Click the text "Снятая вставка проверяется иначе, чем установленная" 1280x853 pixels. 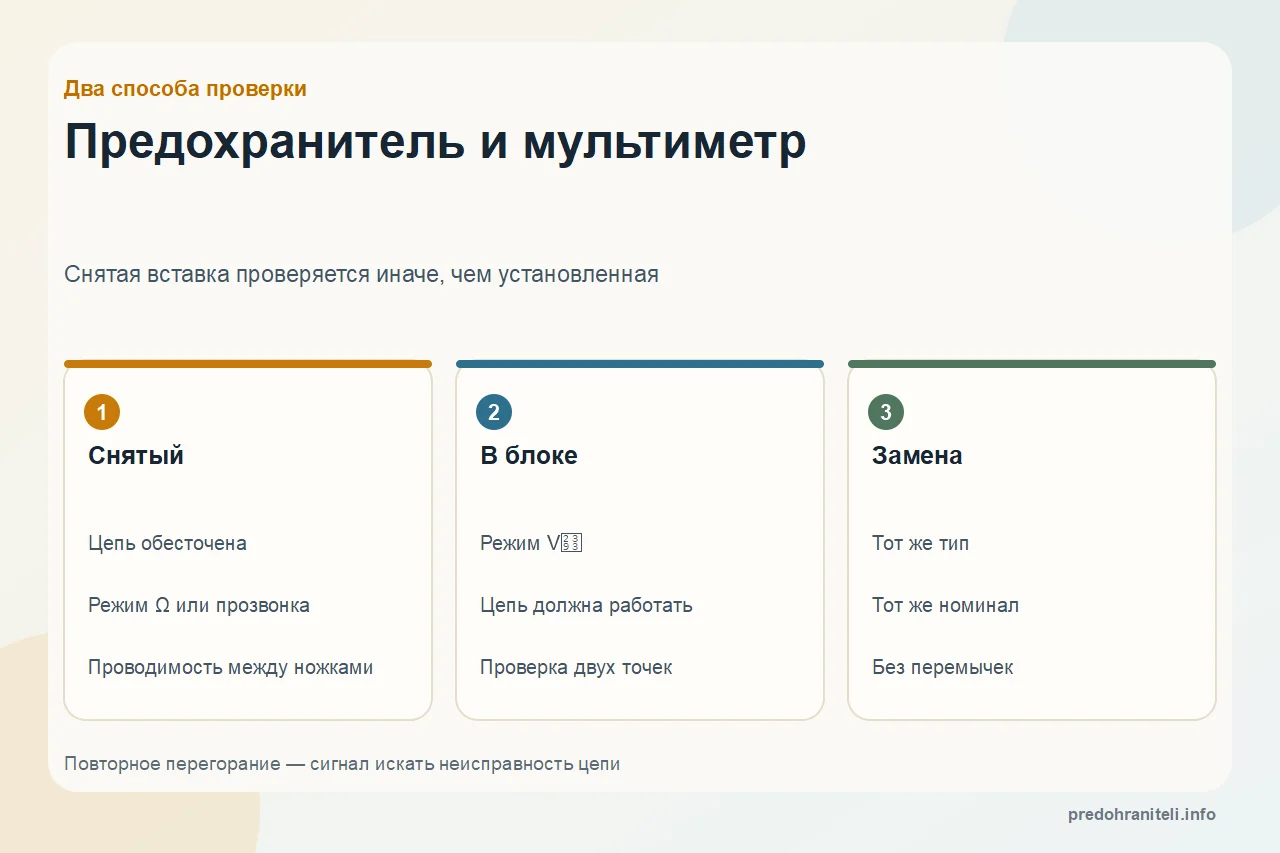click(x=361, y=274)
